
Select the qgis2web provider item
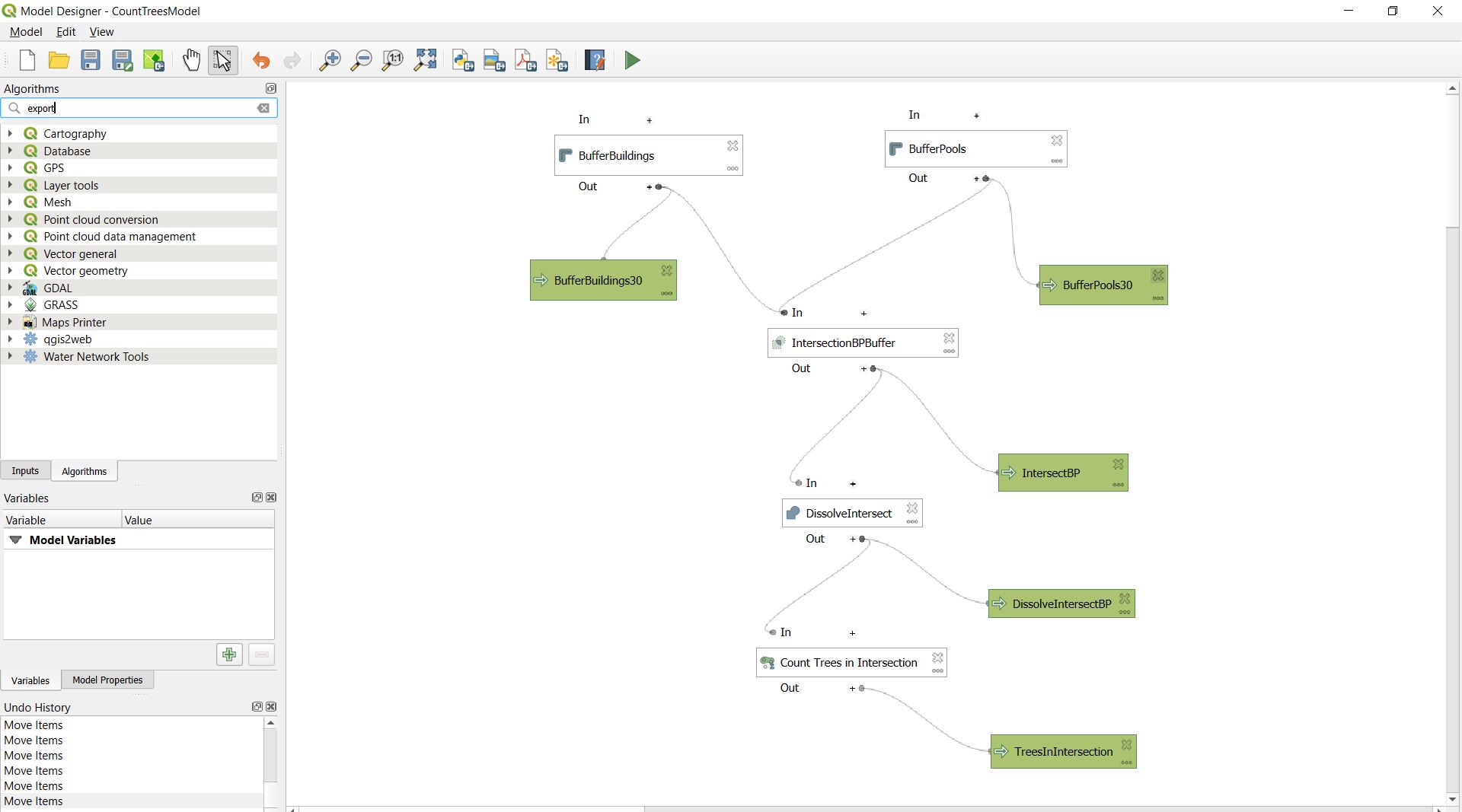[x=67, y=339]
